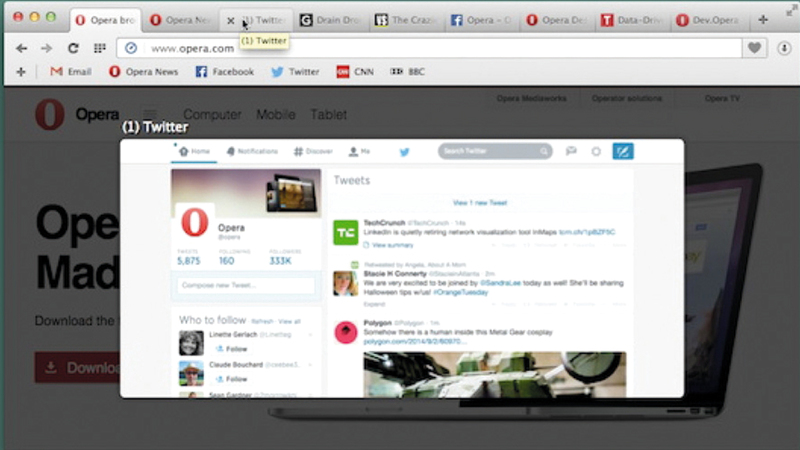This screenshot has height=450, width=800.
Task: Click Me in the Twitter preview
Action: 359,152
